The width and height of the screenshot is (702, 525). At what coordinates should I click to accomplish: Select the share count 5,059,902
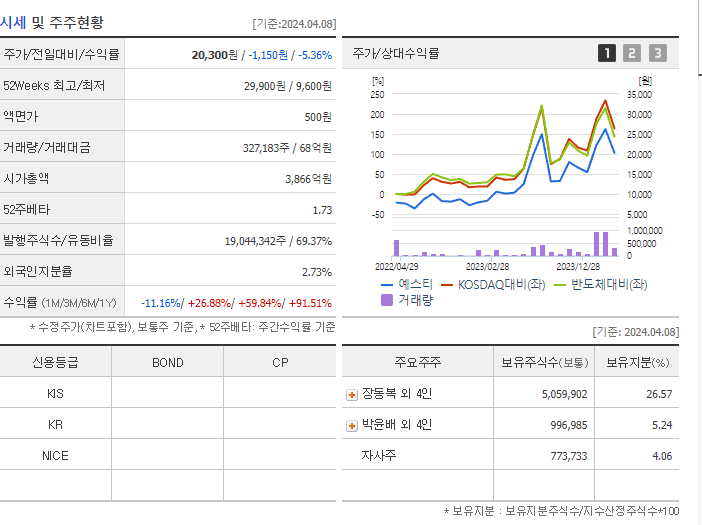[565, 394]
